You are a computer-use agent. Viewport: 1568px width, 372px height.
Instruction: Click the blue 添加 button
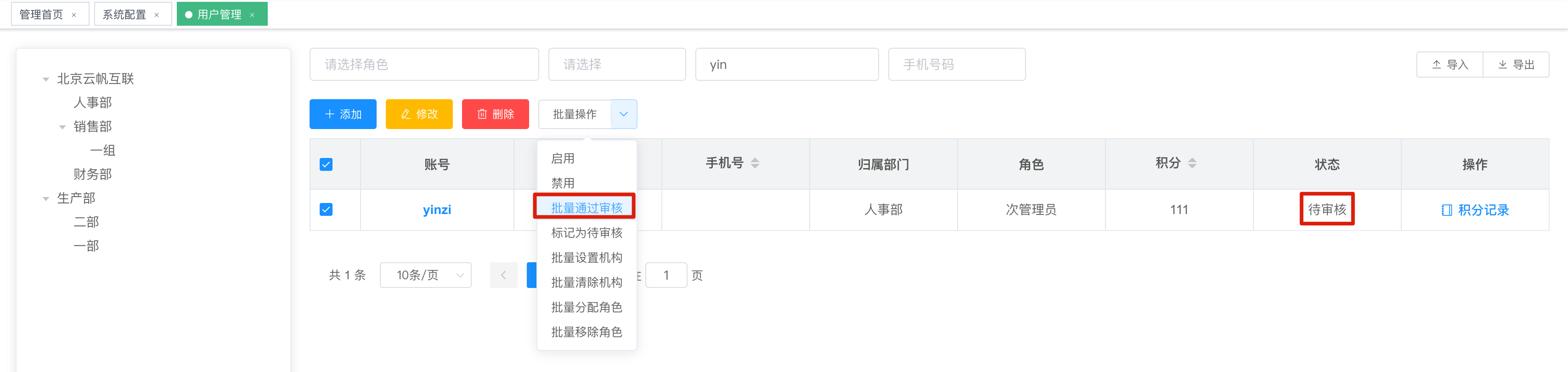[343, 114]
